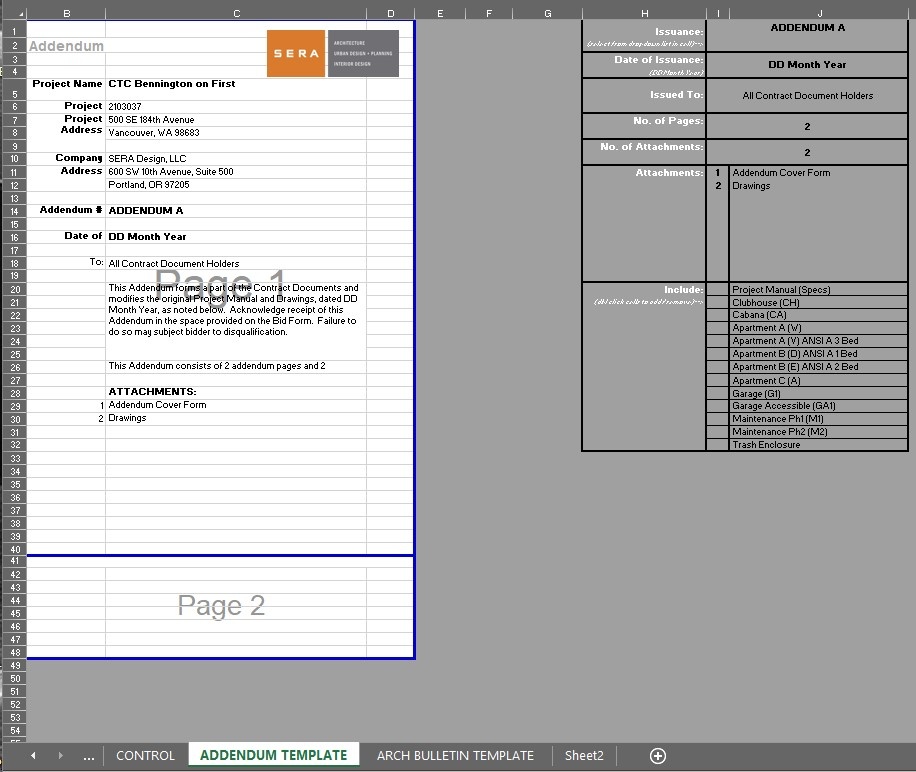Select the 'Include:' label cell
Viewport: 916px width, 772px height.
pos(644,290)
